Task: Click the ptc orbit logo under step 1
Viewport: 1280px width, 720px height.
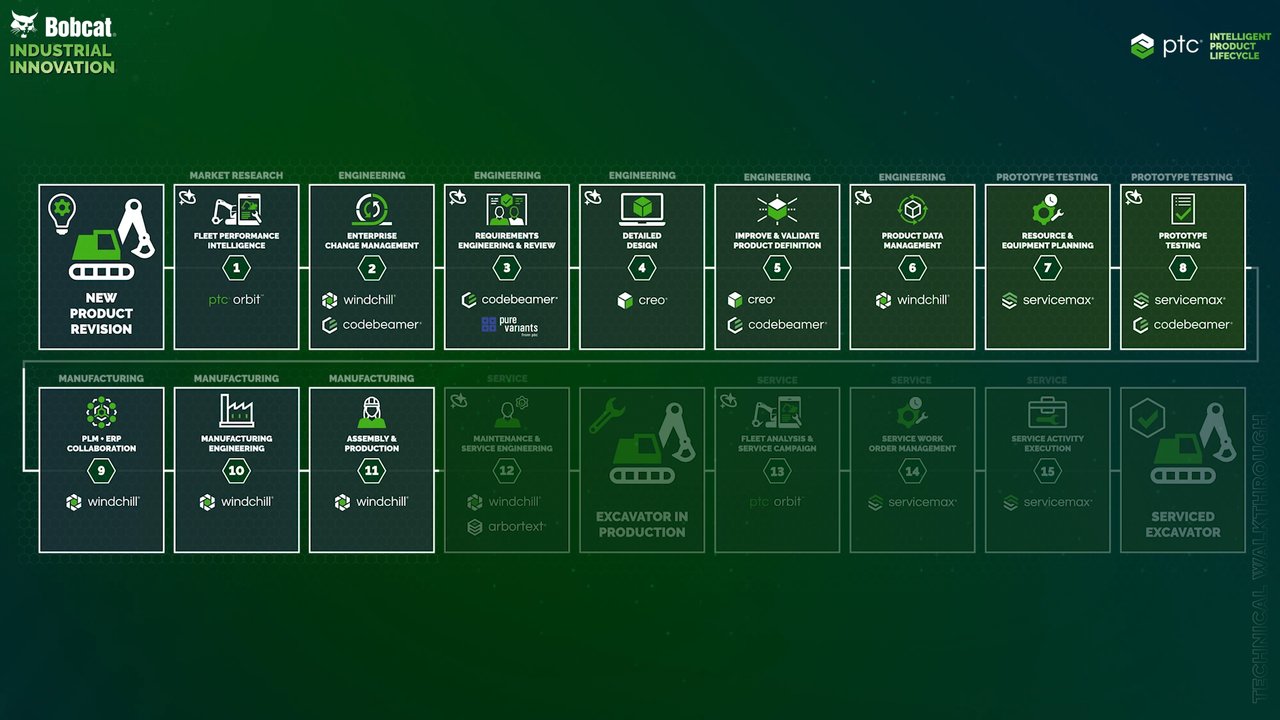Action: 236,300
